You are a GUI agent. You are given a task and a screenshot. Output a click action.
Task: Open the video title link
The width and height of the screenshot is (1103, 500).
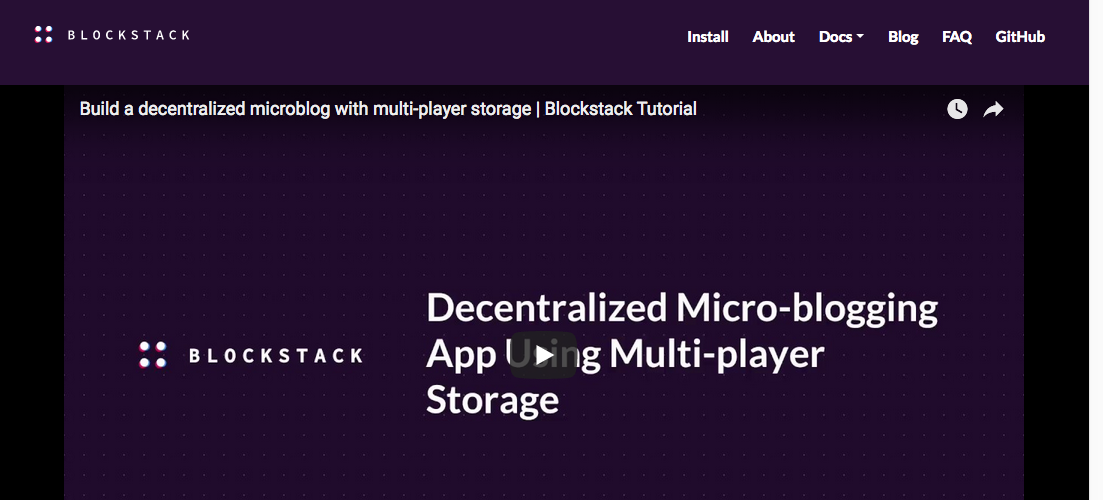[388, 109]
